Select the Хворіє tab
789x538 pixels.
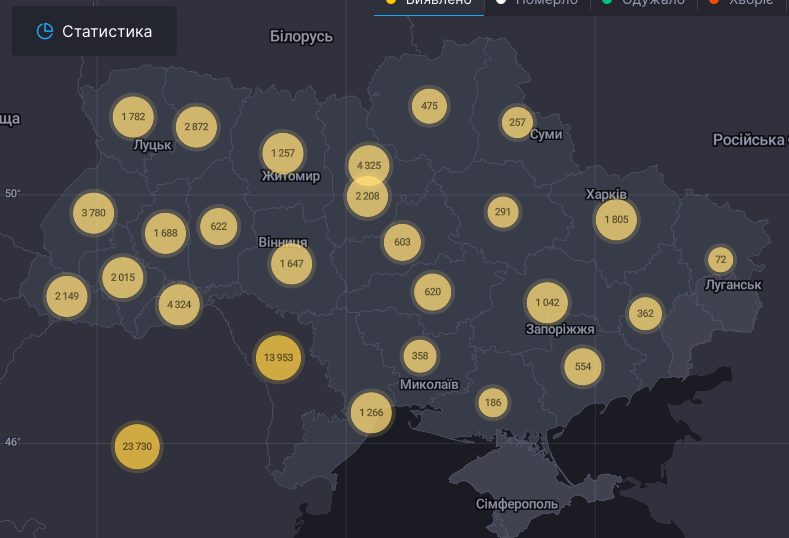tap(744, 3)
